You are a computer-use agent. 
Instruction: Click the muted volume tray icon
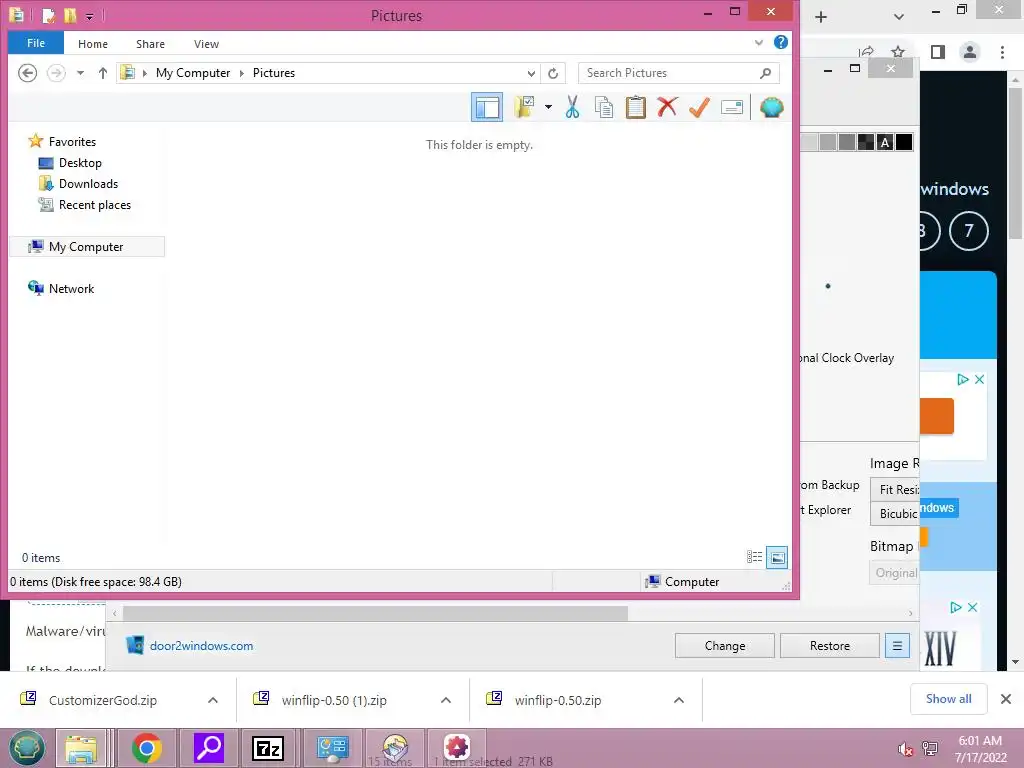905,749
